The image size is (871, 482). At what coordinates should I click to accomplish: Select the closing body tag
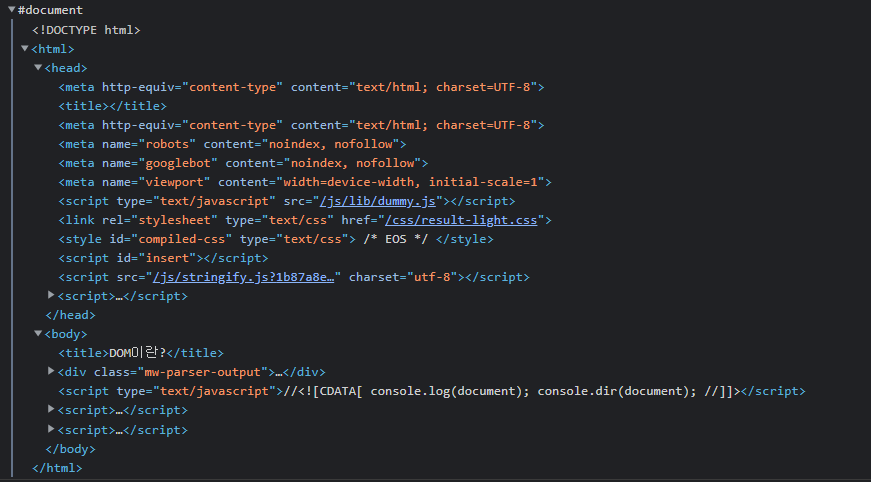(70, 449)
